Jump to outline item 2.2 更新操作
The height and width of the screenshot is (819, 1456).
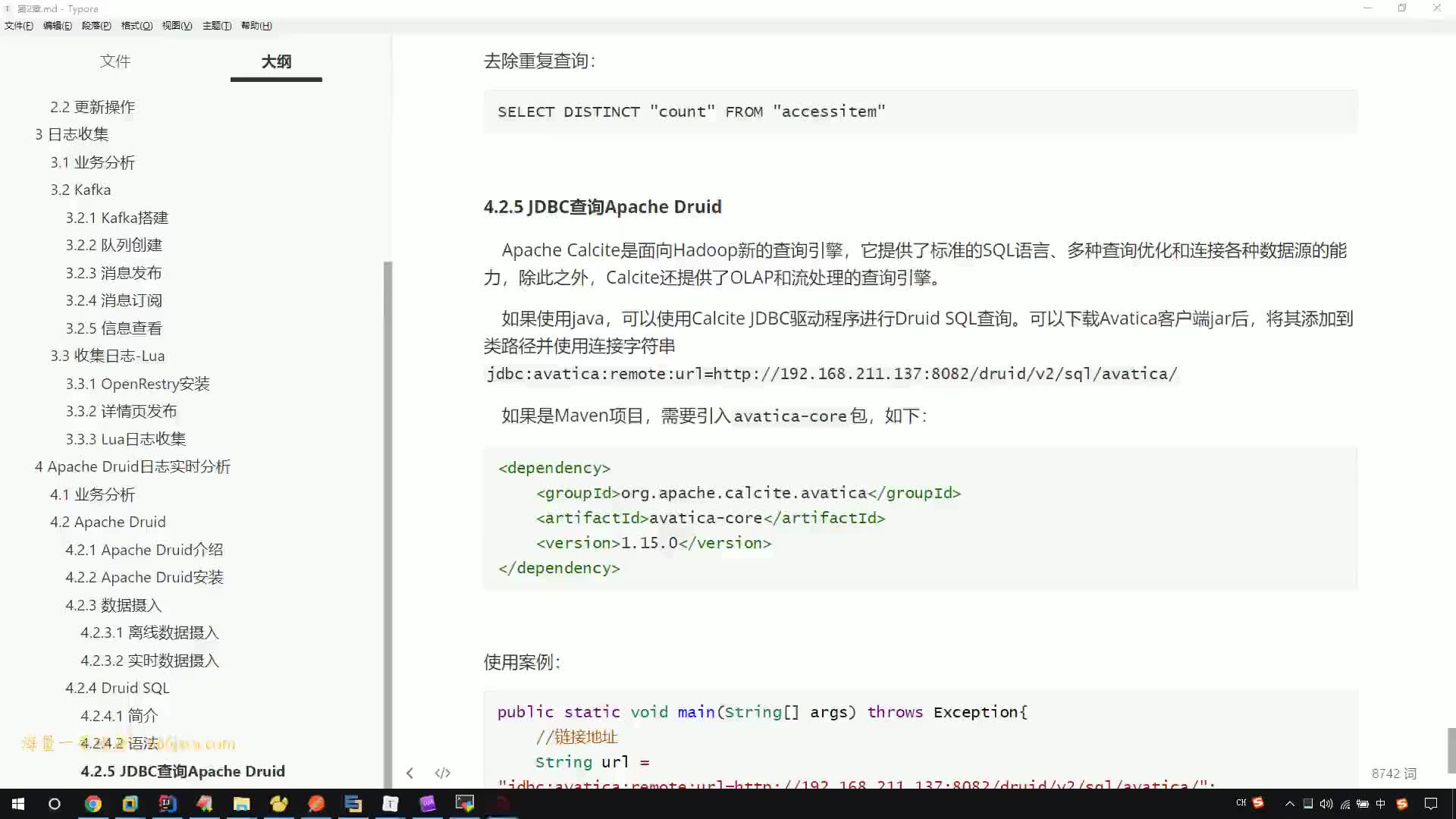click(x=93, y=107)
